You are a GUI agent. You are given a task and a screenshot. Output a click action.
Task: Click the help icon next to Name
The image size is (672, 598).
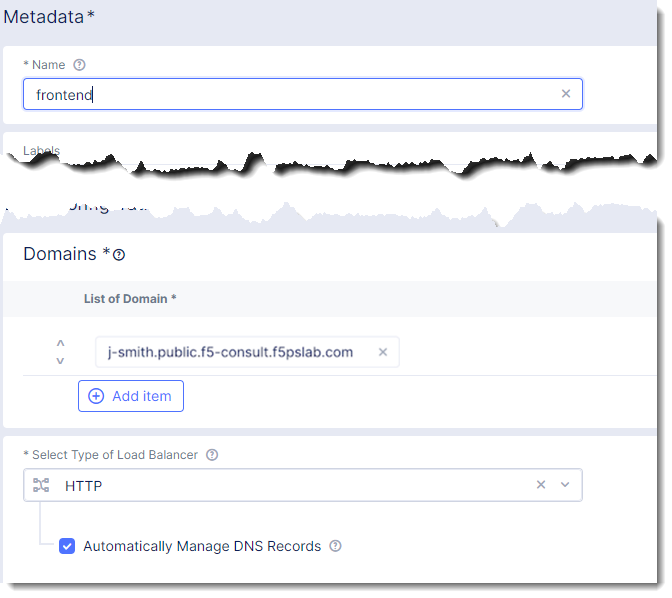80,65
